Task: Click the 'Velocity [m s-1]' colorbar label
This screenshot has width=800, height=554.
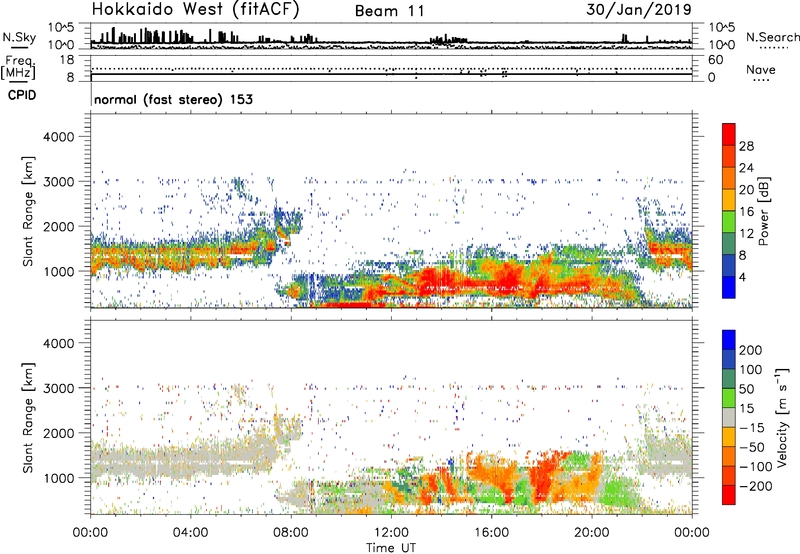Action: click(782, 417)
